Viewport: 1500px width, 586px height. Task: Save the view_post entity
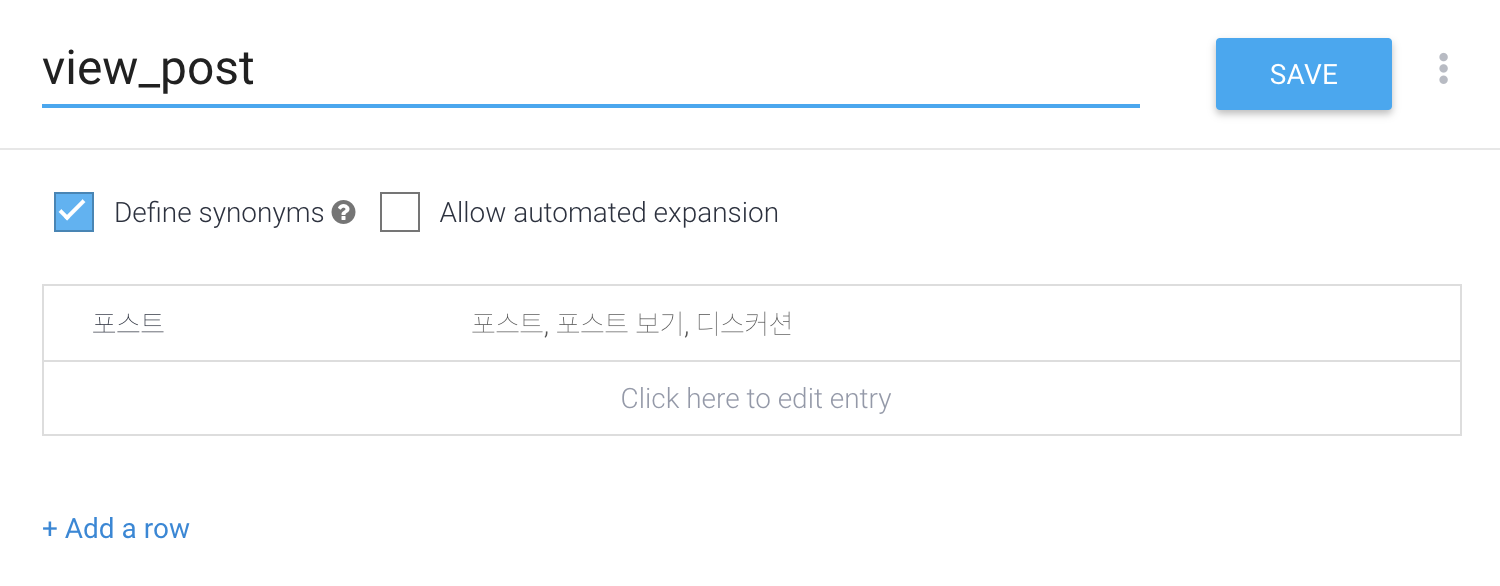[1303, 74]
